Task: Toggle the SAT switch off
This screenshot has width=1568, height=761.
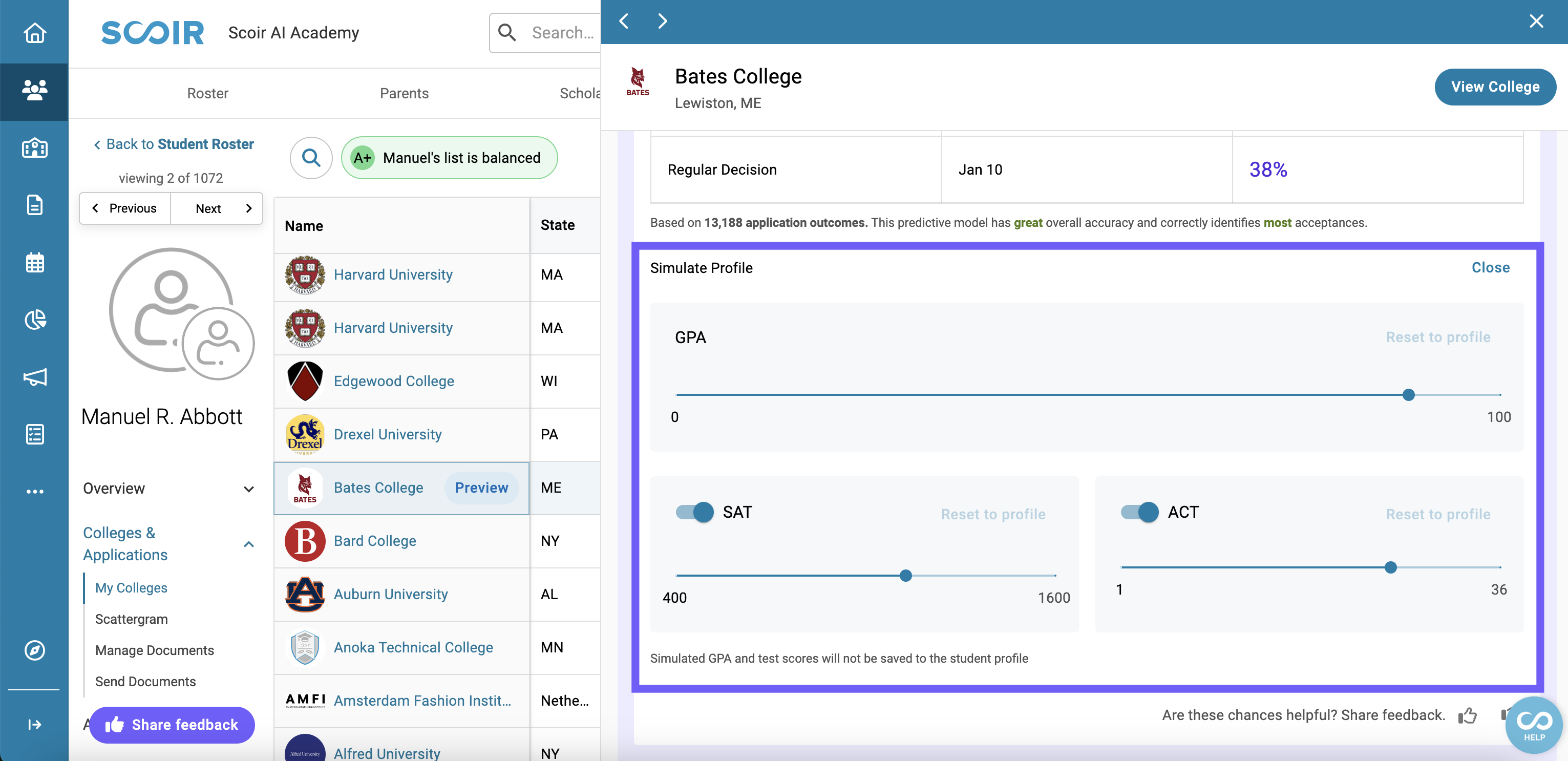Action: pos(694,512)
